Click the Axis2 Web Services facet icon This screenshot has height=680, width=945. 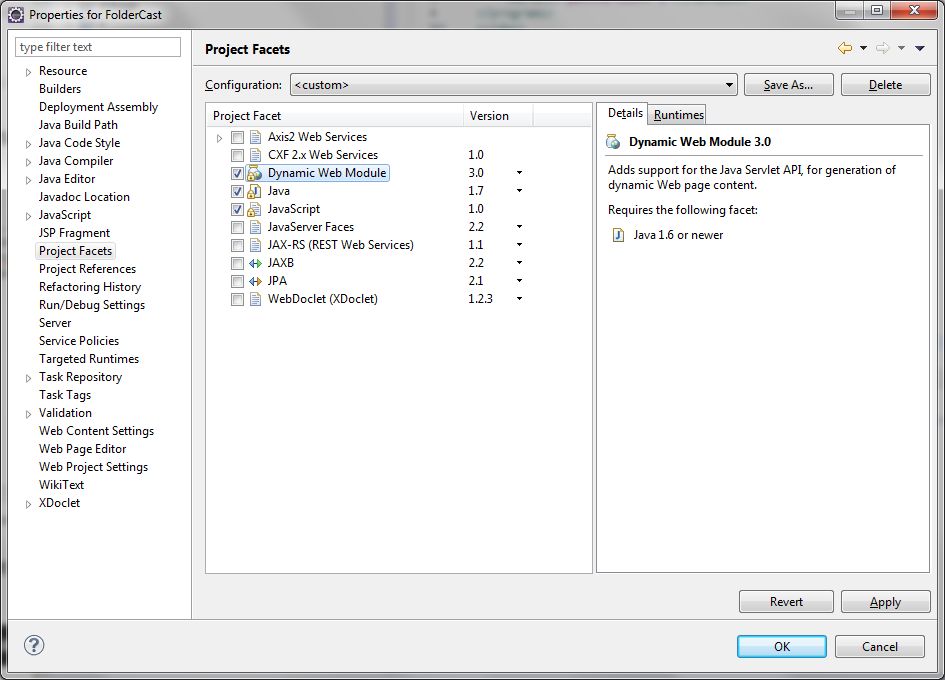tap(256, 137)
